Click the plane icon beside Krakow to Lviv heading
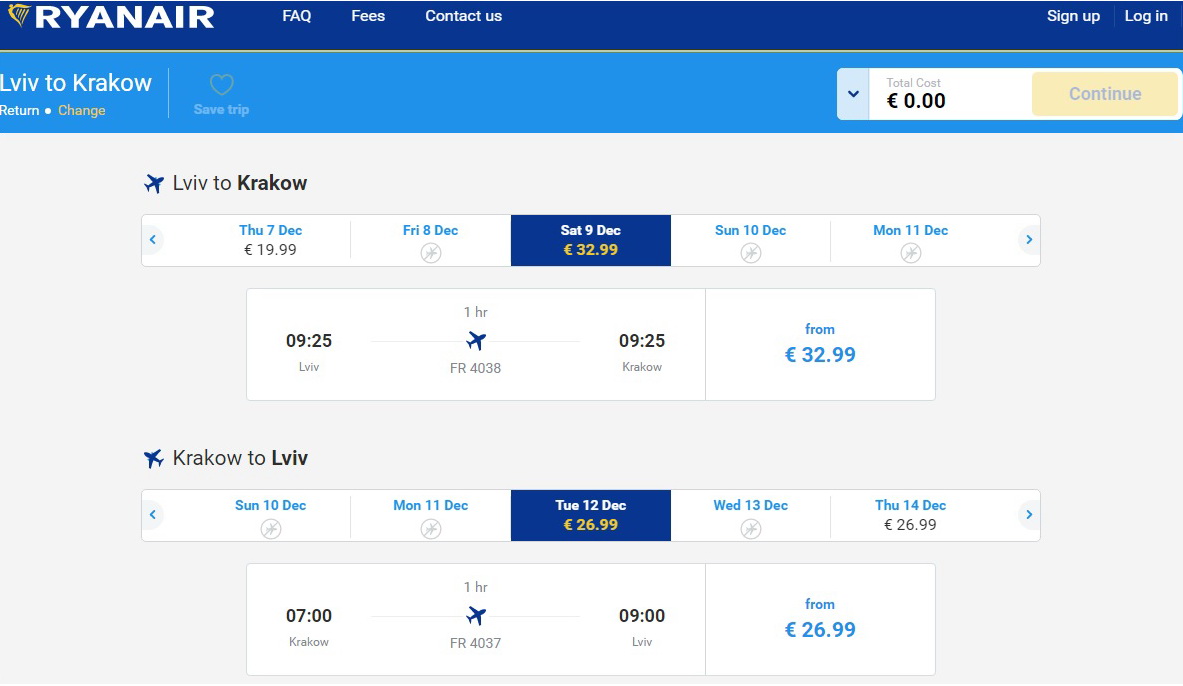Screen dimensions: 1183x686 point(154,459)
